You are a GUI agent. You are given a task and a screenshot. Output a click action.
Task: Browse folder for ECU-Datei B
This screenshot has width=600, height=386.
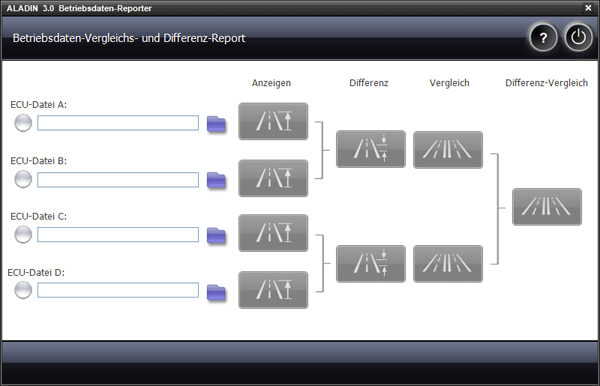pyautogui.click(x=216, y=180)
